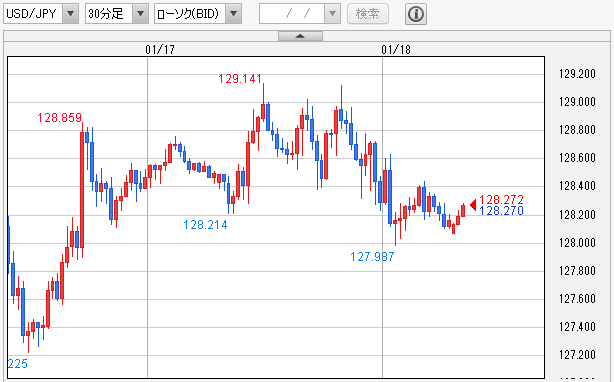The image size is (614, 382).
Task: Click the 128.859 high price label
Action: point(60,117)
